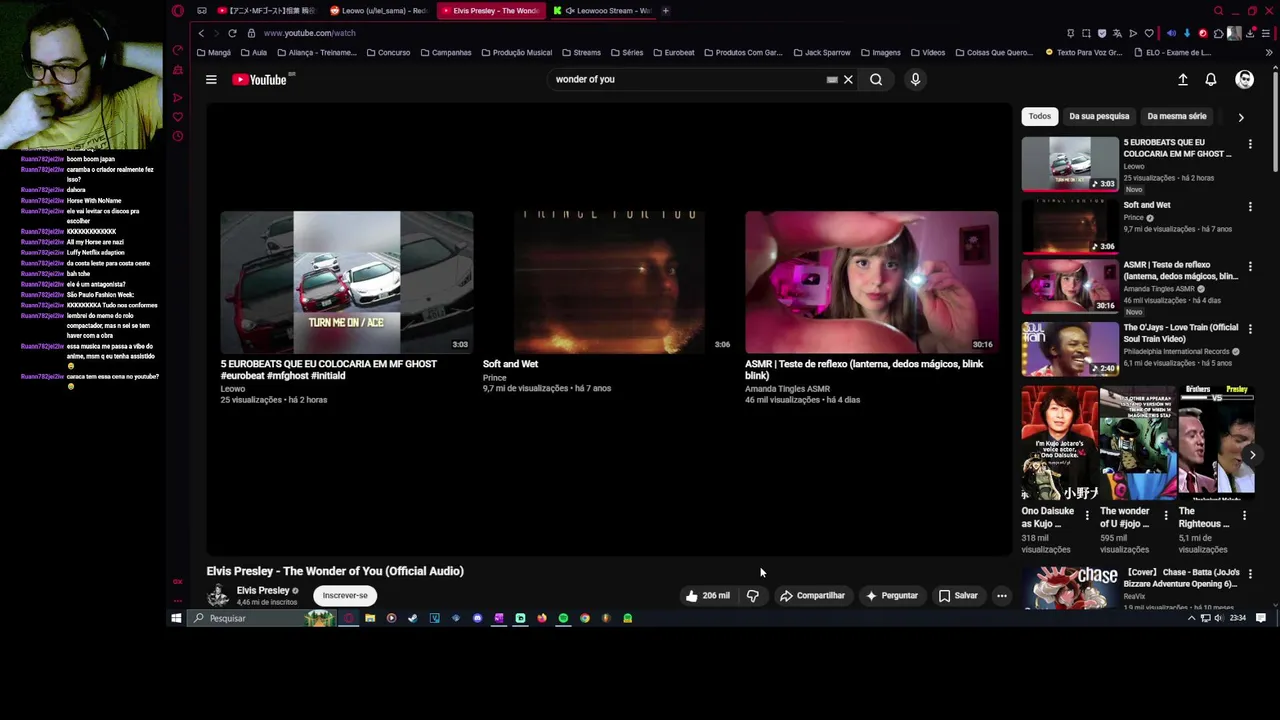Open the Texto Para Voz bookmark
The height and width of the screenshot is (720, 1280).
click(1084, 52)
